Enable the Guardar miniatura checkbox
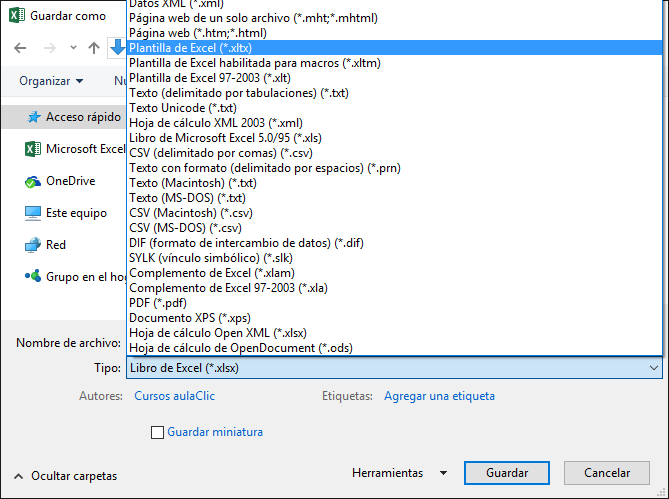The height and width of the screenshot is (499, 669). tap(156, 432)
